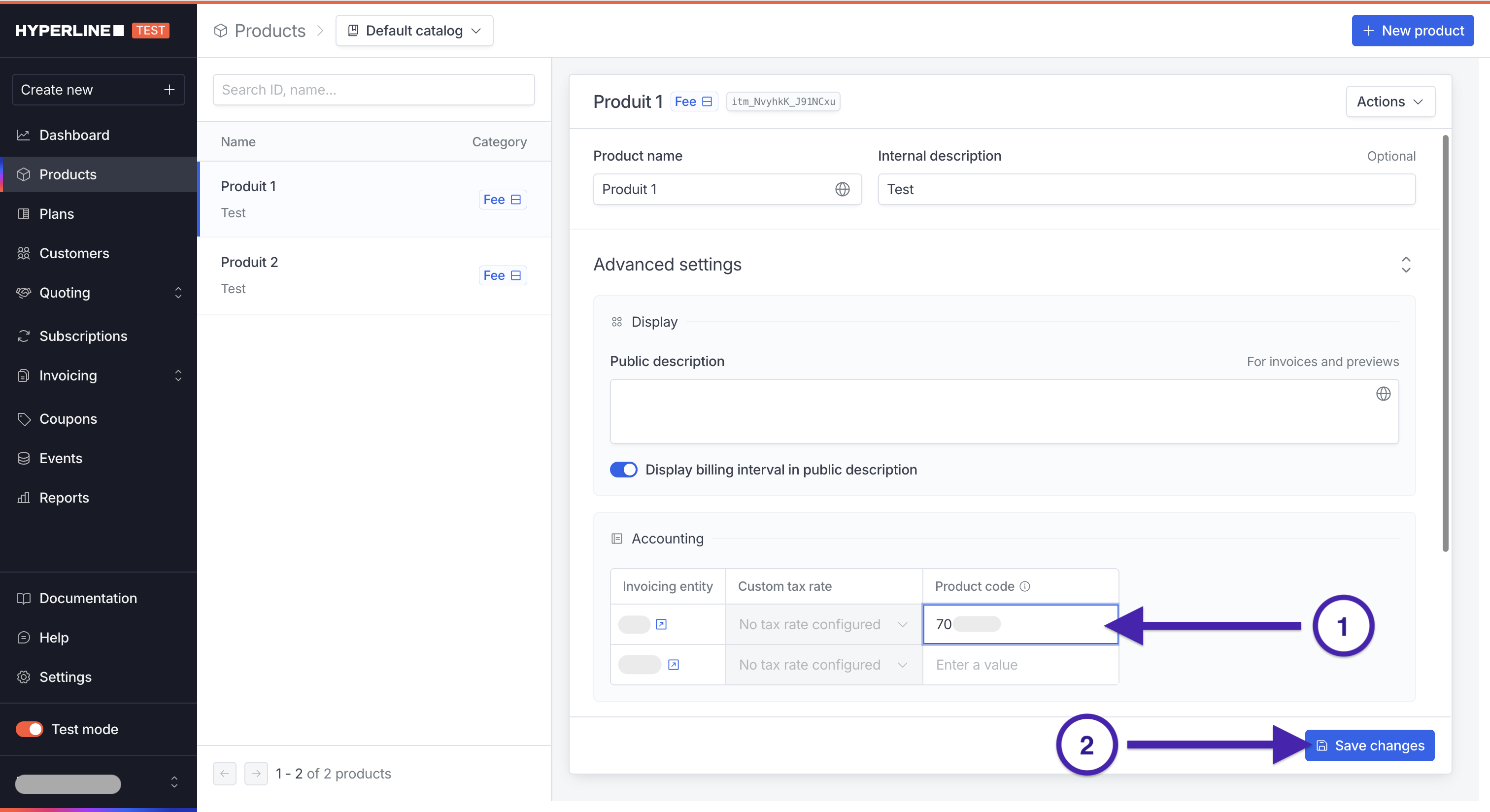Click the globe icon in Public description box
Screen dimensions: 1490x812
[1383, 394]
